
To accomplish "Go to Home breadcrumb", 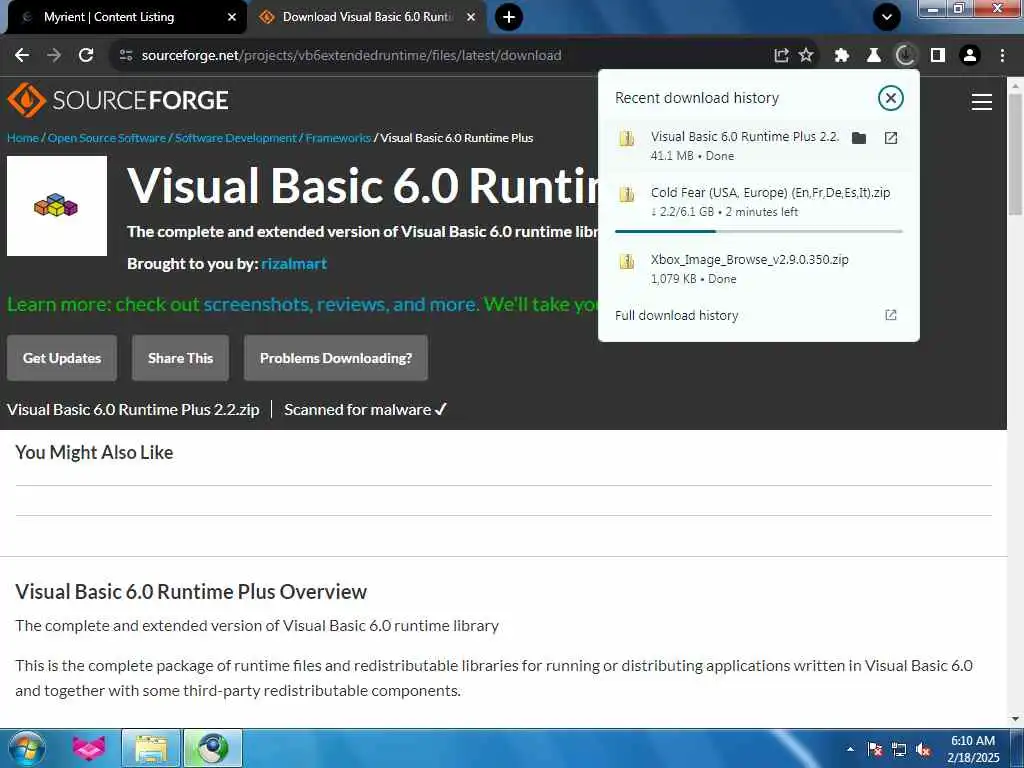I will tap(23, 138).
